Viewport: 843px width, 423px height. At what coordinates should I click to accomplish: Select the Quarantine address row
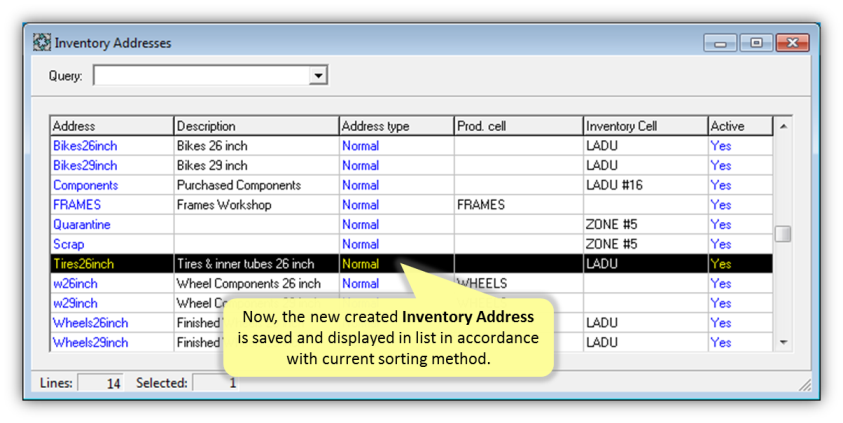(82, 224)
